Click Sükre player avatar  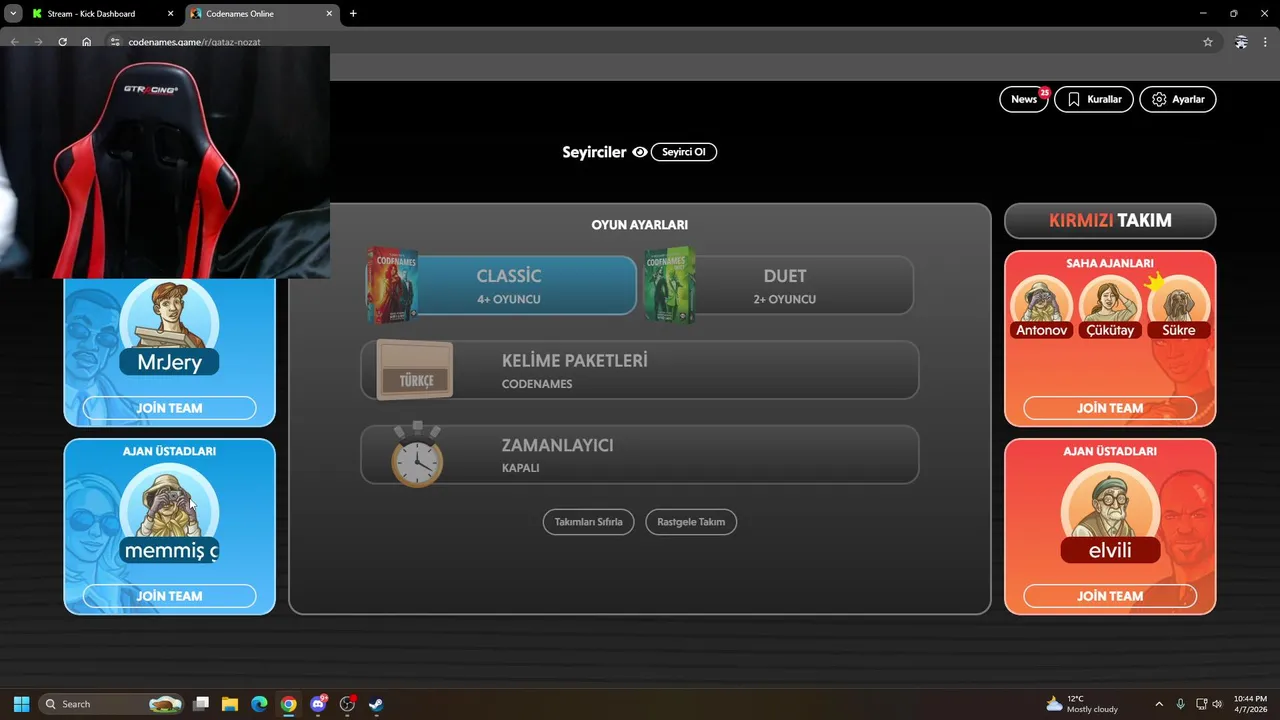click(x=1179, y=307)
